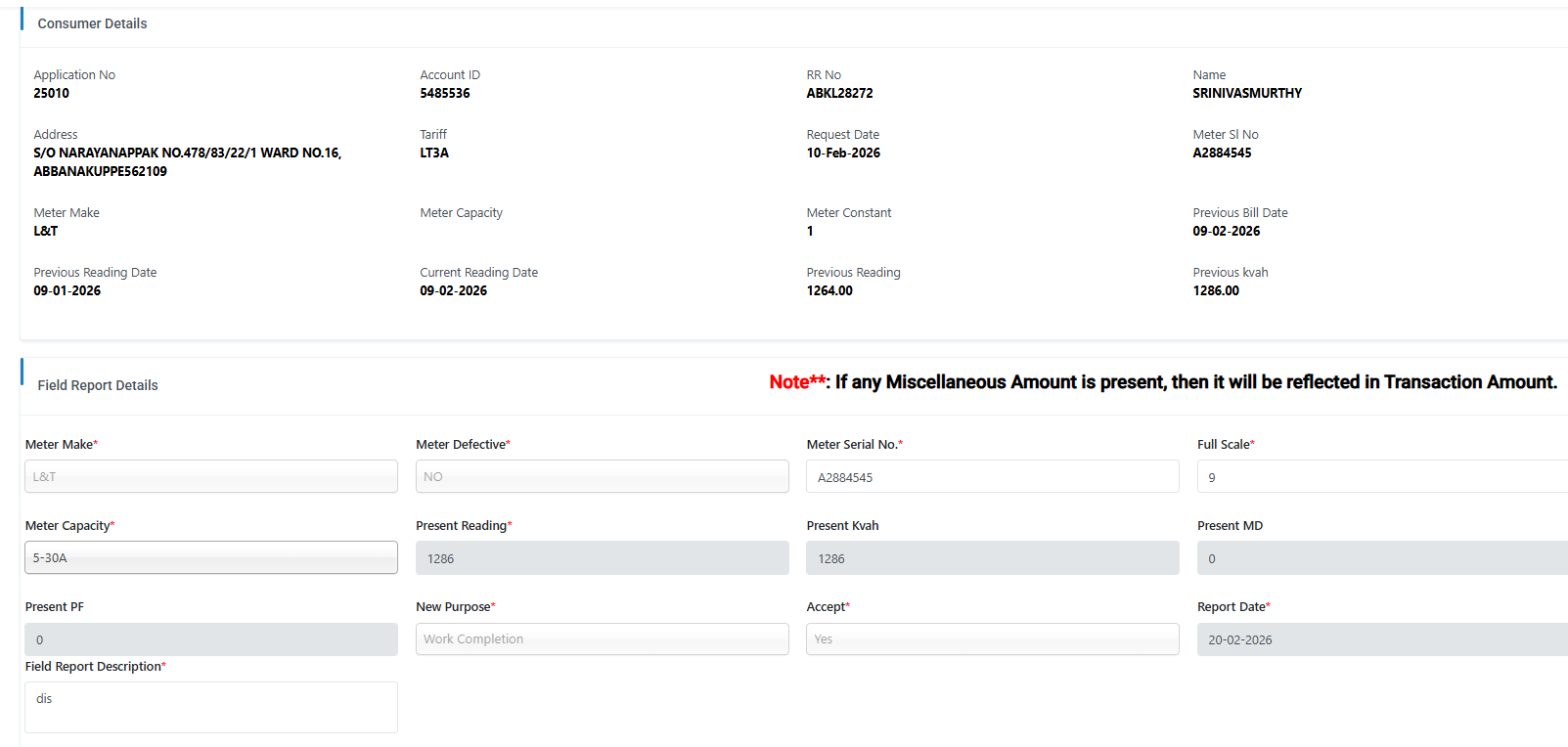Viewport: 1568px width, 747px height.
Task: Click the red Note about Miscellaneous Amount
Action: coord(1162,382)
